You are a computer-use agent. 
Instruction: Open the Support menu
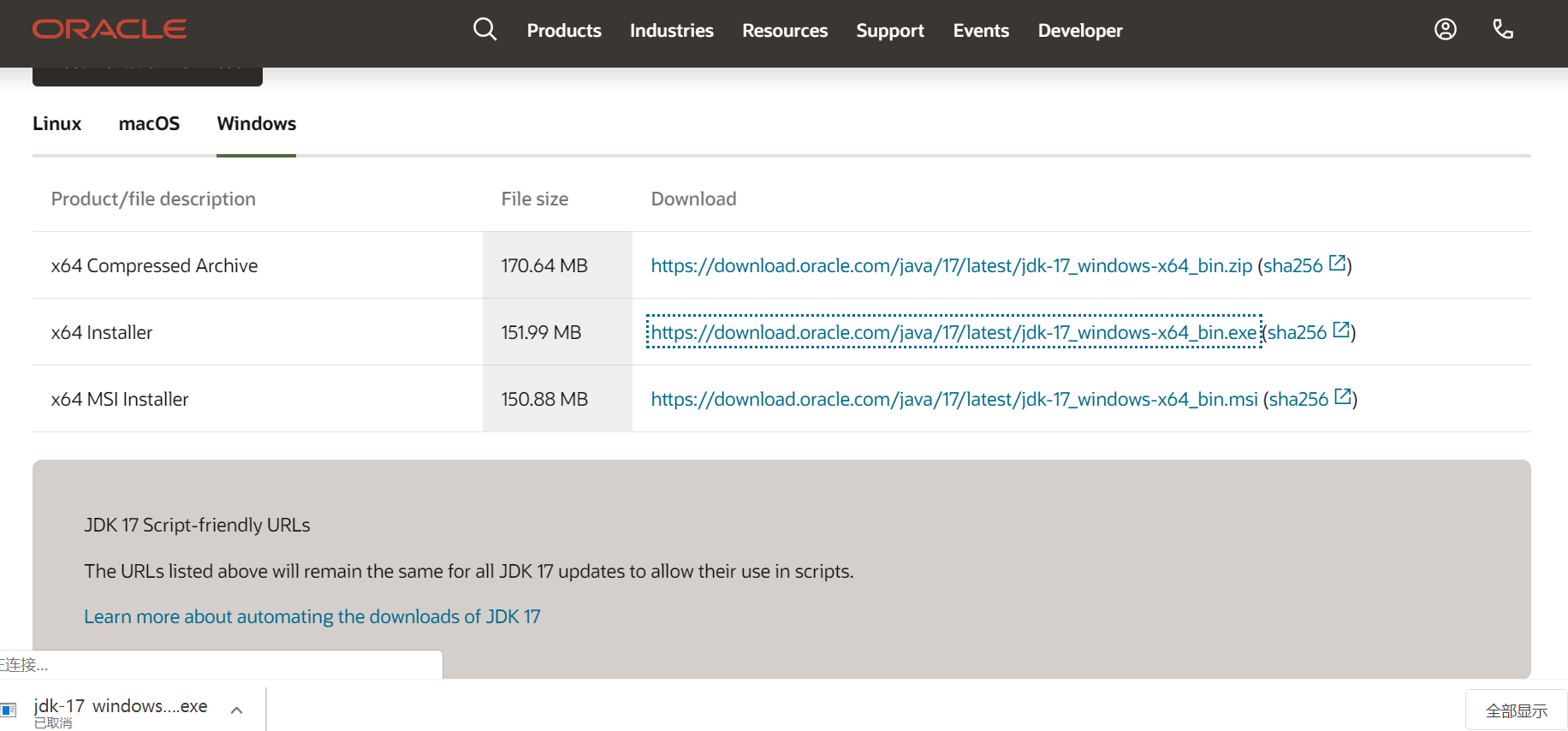click(x=890, y=31)
